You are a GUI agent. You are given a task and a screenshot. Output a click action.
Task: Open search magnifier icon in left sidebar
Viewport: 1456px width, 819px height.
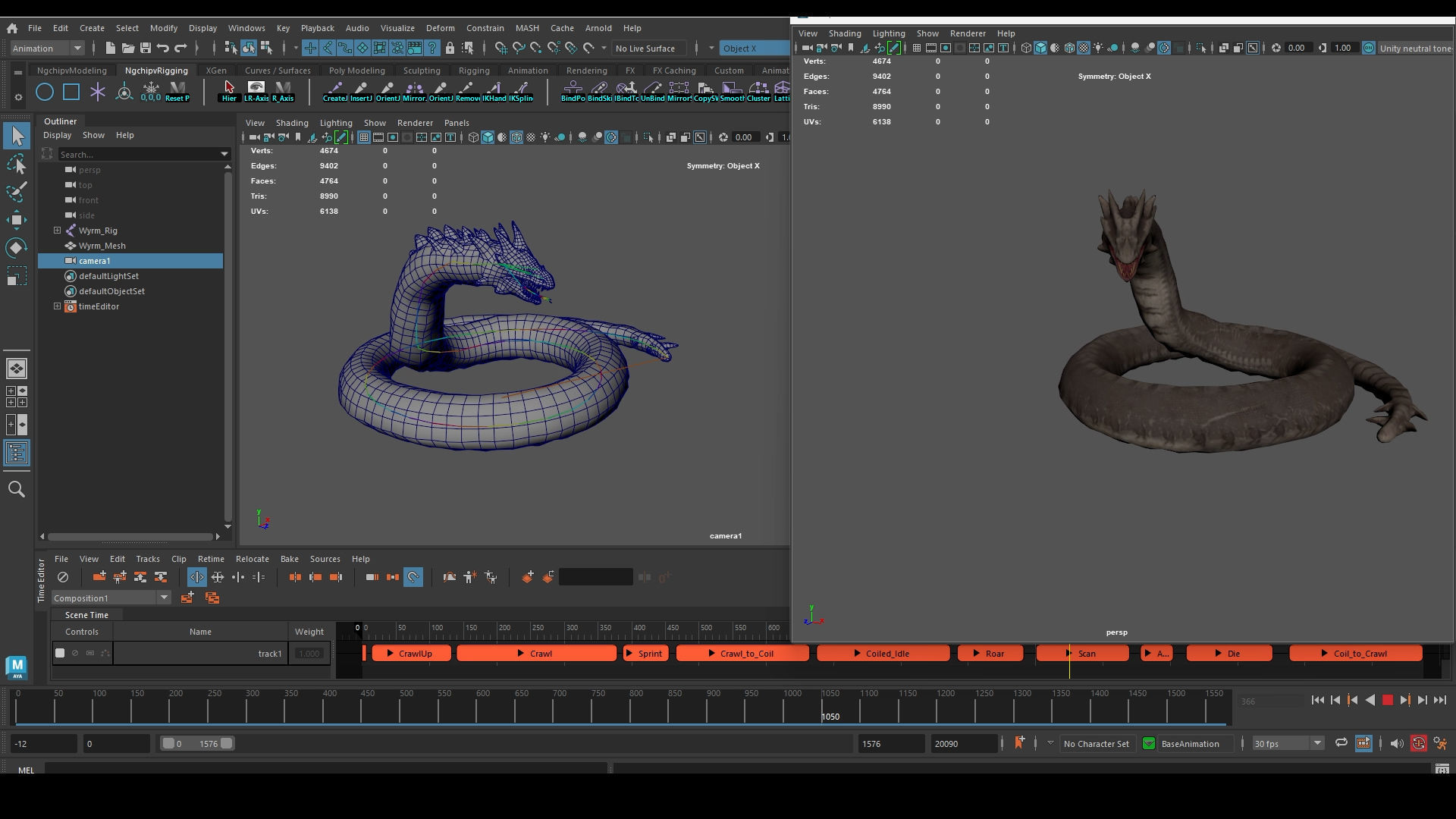pyautogui.click(x=17, y=489)
